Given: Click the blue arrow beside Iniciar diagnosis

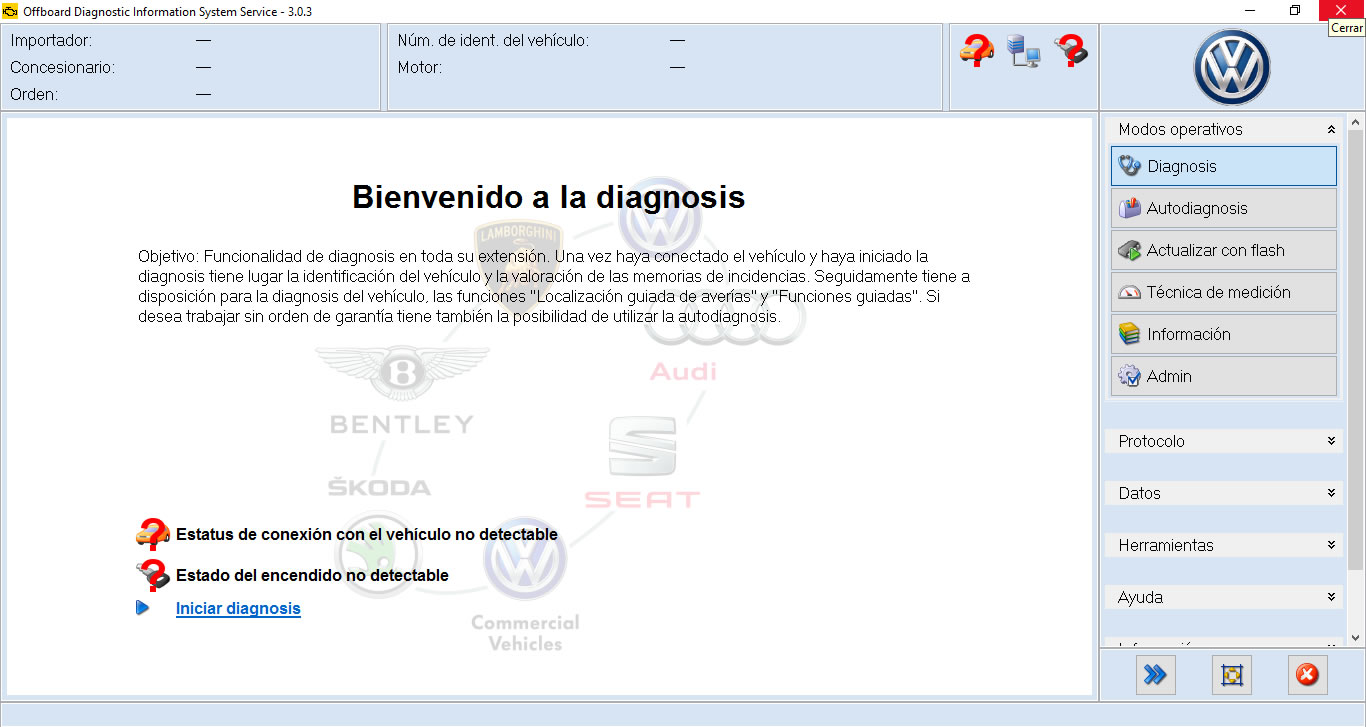Looking at the screenshot, I should point(142,607).
